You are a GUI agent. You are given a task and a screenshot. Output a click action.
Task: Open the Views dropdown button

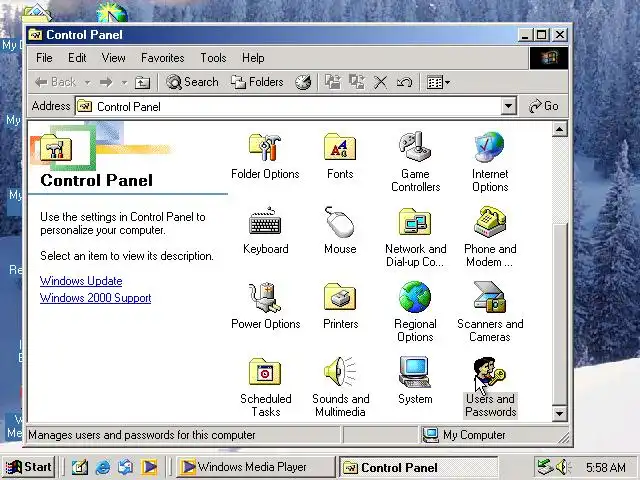tap(438, 82)
